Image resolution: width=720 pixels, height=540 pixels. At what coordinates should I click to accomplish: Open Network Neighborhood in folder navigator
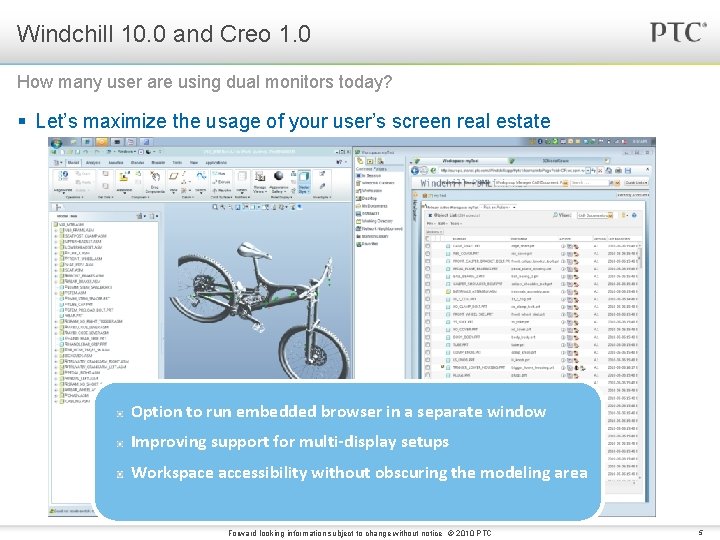[x=379, y=229]
